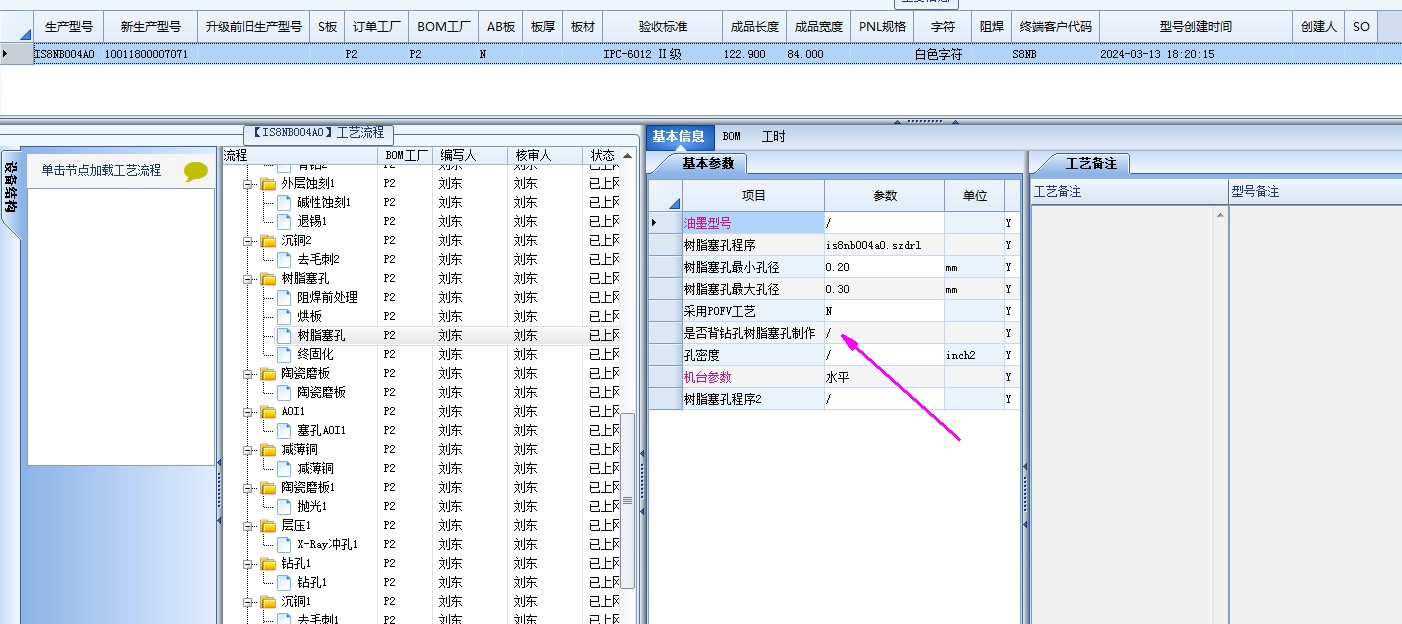Viewport: 1402px width, 624px height.
Task: Open the 设备结构 vertical side tab
Action: (10, 190)
